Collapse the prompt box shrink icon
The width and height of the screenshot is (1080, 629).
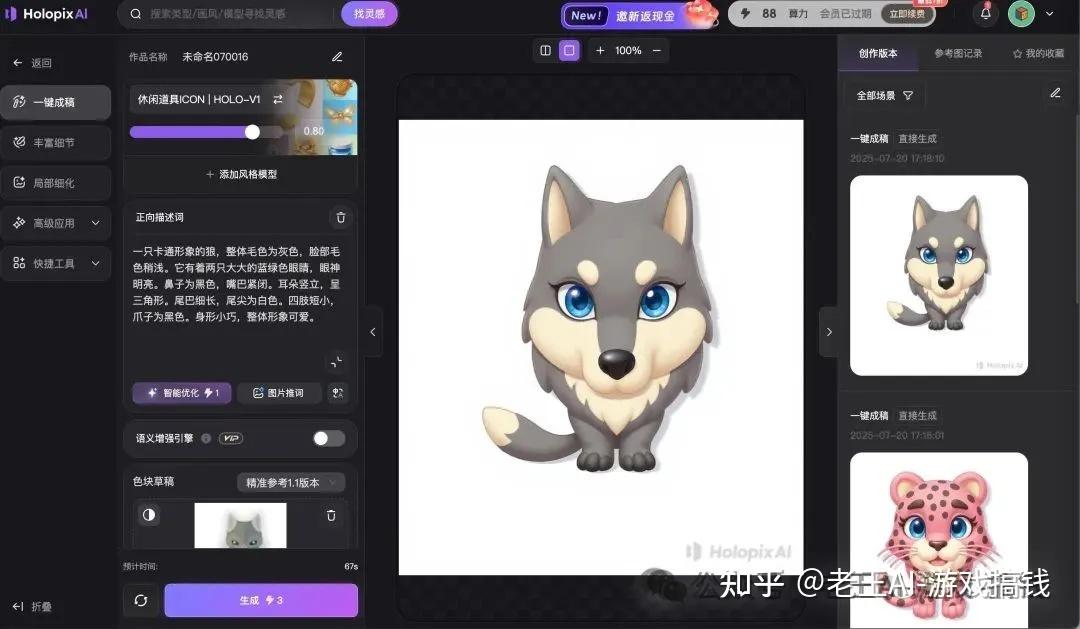click(336, 362)
